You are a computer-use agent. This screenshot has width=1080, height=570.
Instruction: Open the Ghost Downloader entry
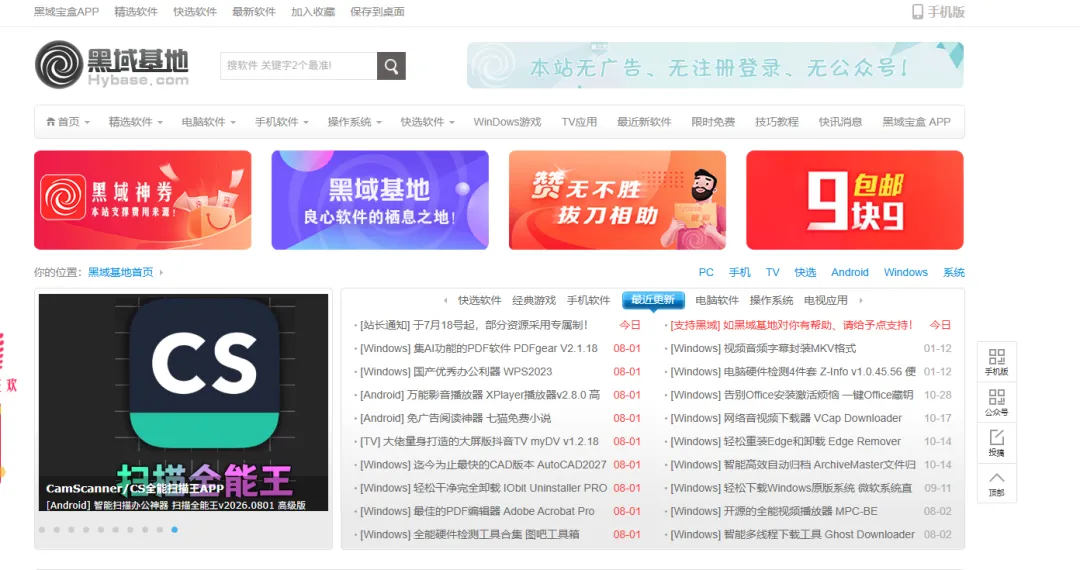tap(792, 534)
